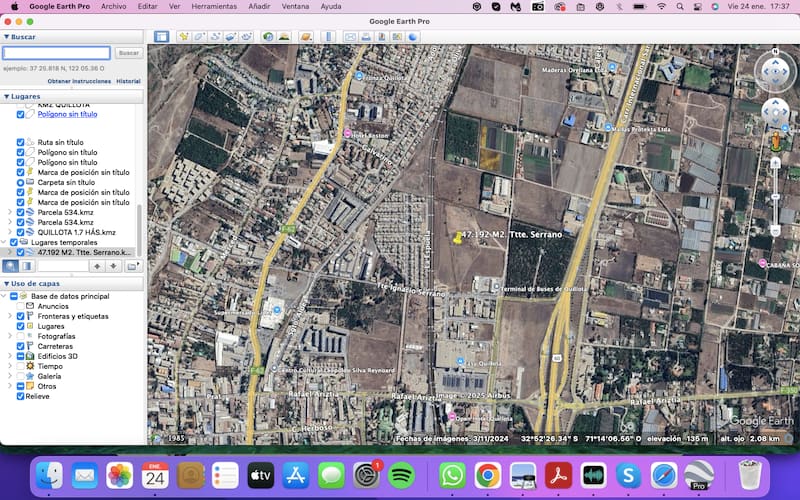Uncheck the Ruta sin título checkbox

point(20,142)
